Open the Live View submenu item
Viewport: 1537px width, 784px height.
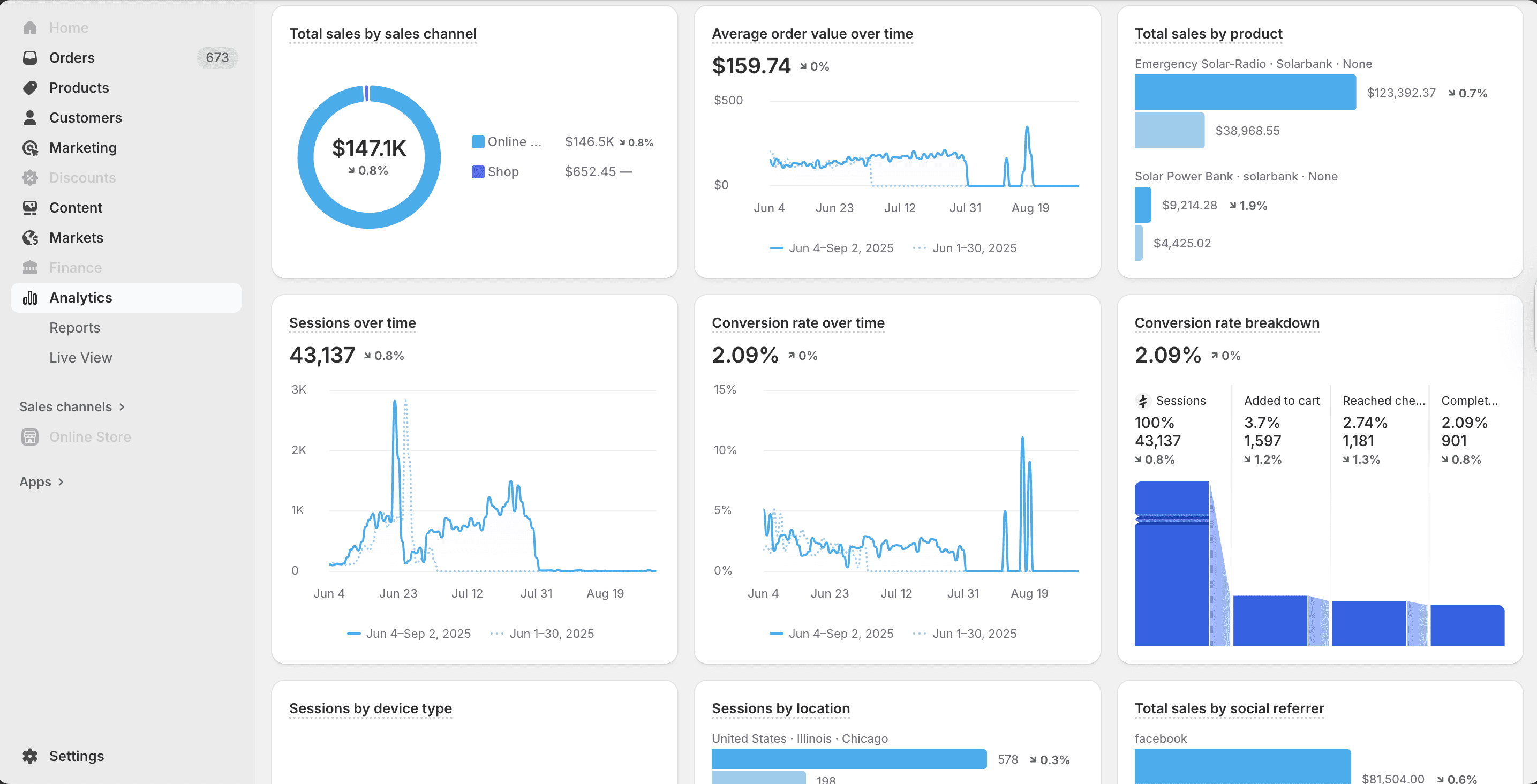click(80, 357)
